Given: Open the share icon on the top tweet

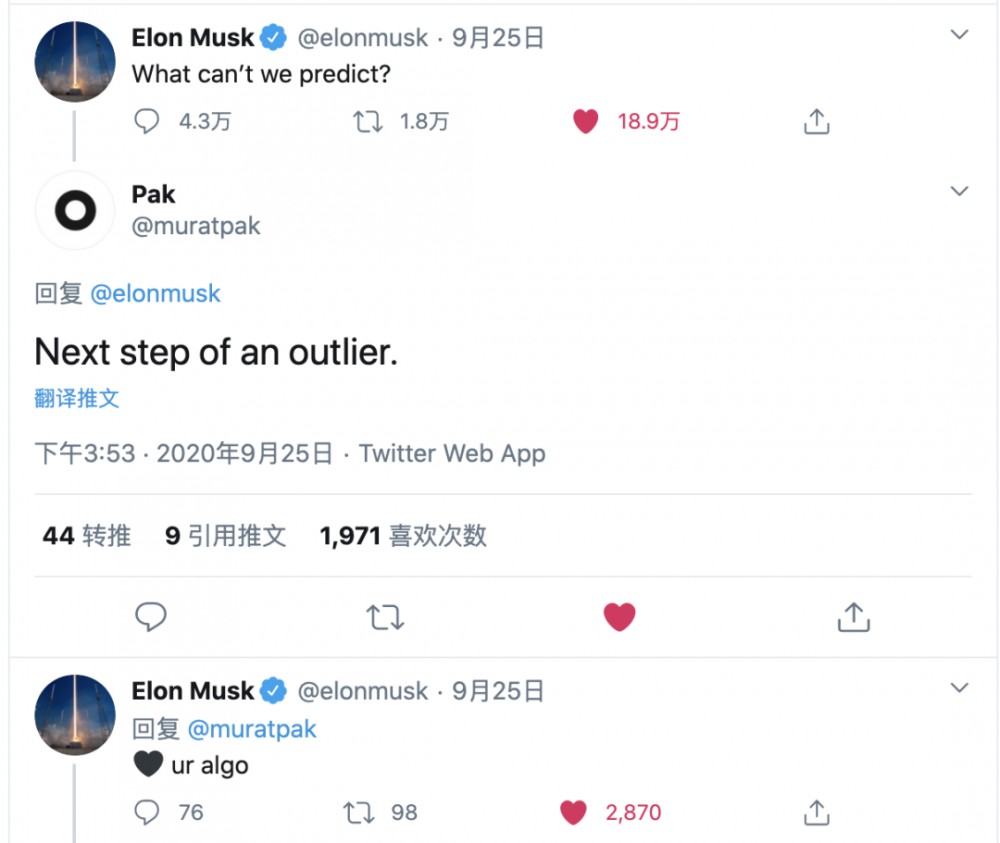Looking at the screenshot, I should tap(816, 120).
